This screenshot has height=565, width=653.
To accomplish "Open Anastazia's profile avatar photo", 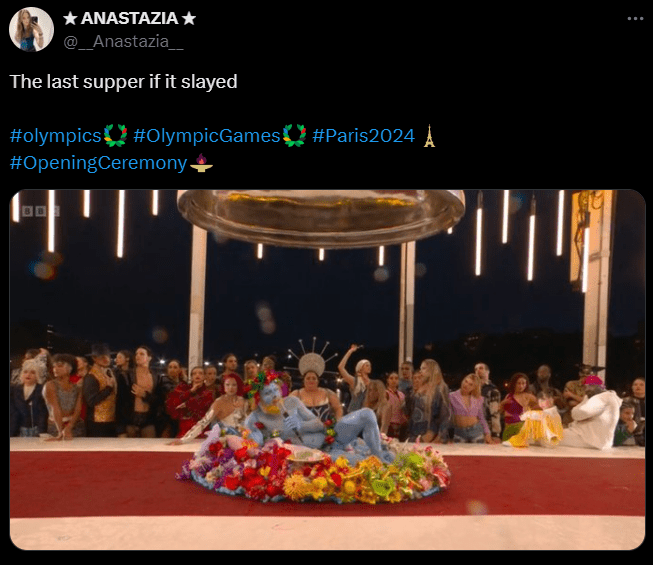I will [32, 29].
